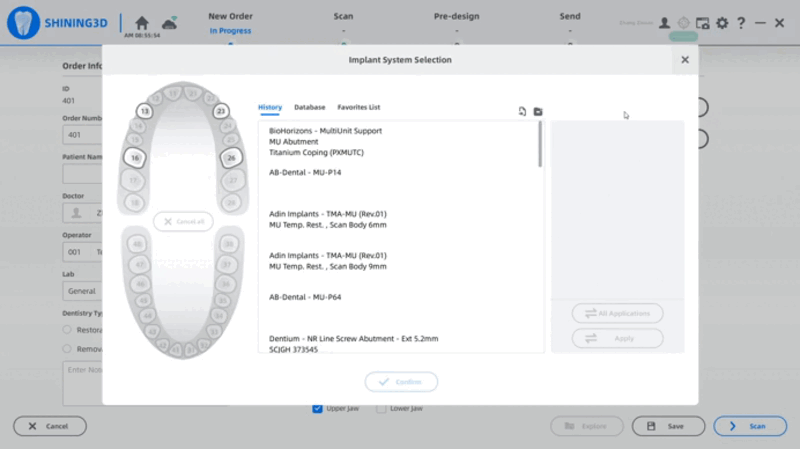Select tooth 37 on the lower jaw
This screenshot has width=800, height=449.
click(227, 264)
